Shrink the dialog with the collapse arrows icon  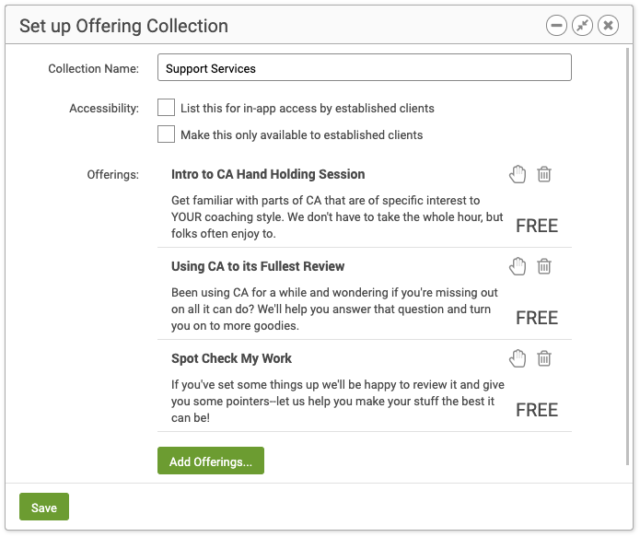pyautogui.click(x=582, y=25)
